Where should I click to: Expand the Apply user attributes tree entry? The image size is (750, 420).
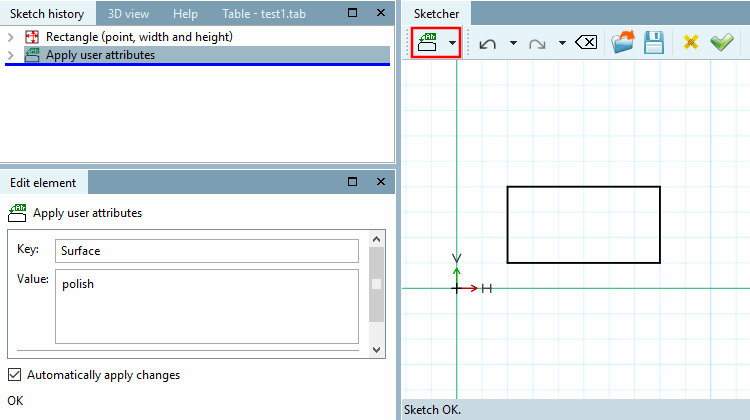coord(11,55)
